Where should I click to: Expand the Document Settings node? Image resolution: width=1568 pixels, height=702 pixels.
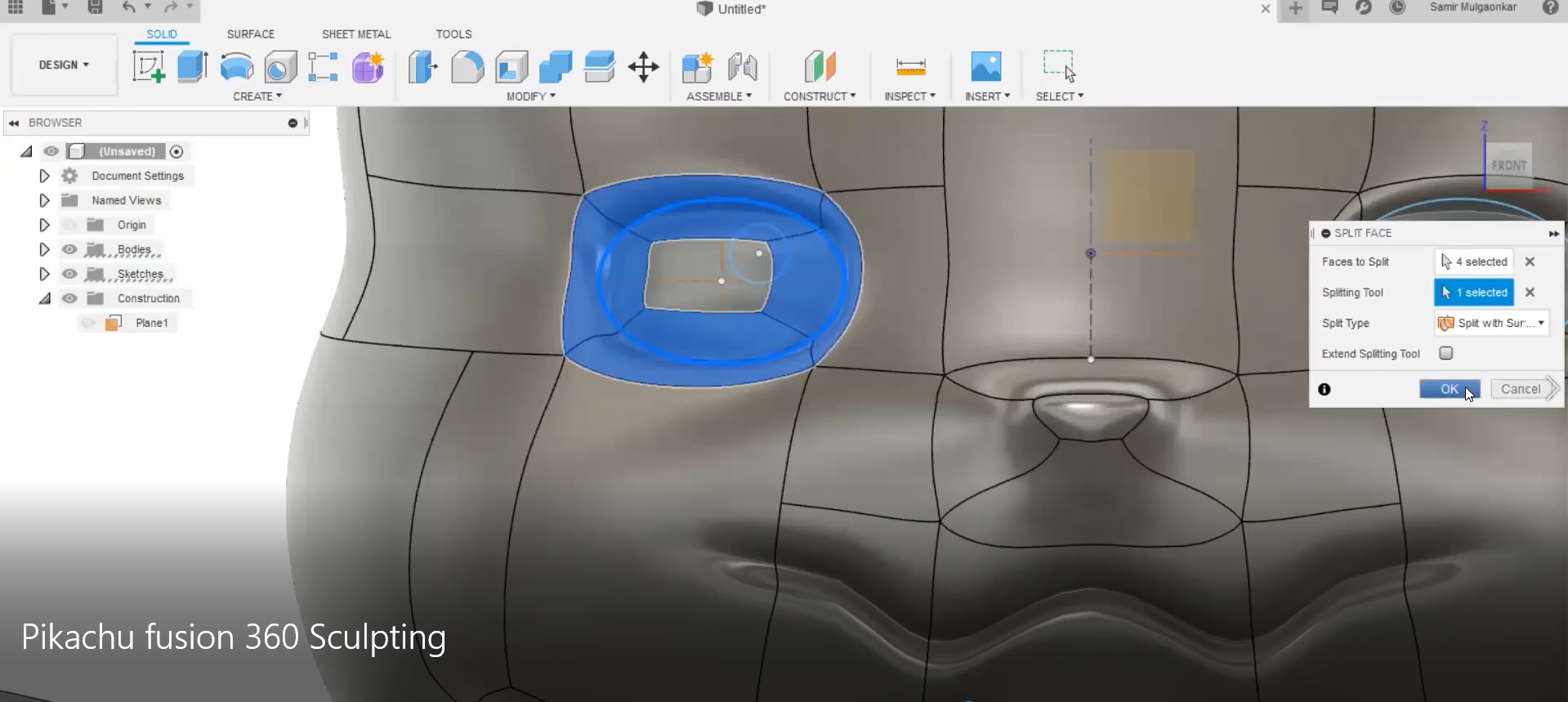tap(44, 176)
